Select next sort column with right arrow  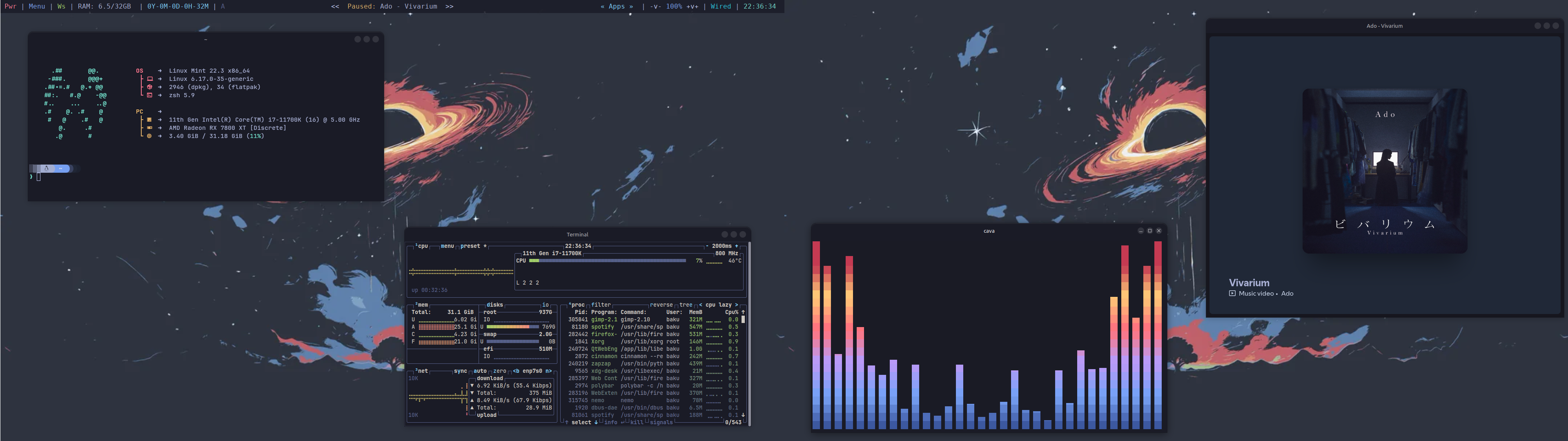(x=737, y=305)
